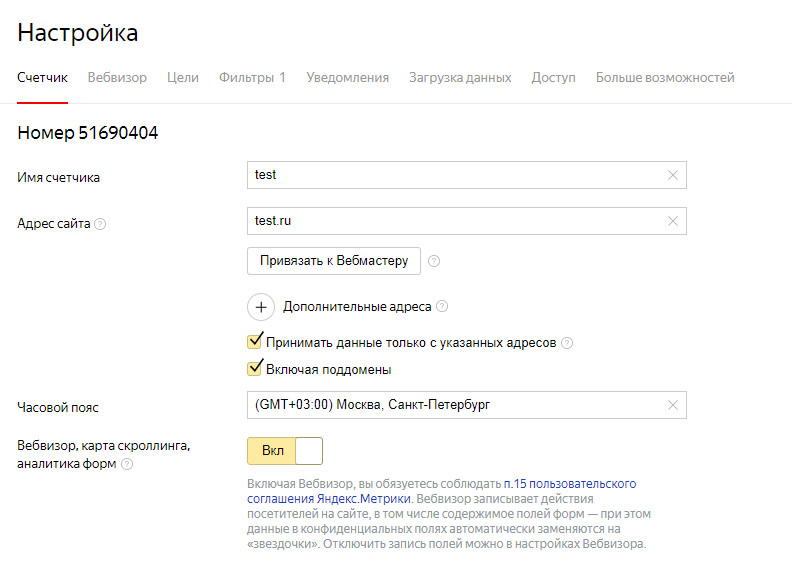
Task: Uncheck the Включая поддомены checkbox
Action: pyautogui.click(x=255, y=369)
